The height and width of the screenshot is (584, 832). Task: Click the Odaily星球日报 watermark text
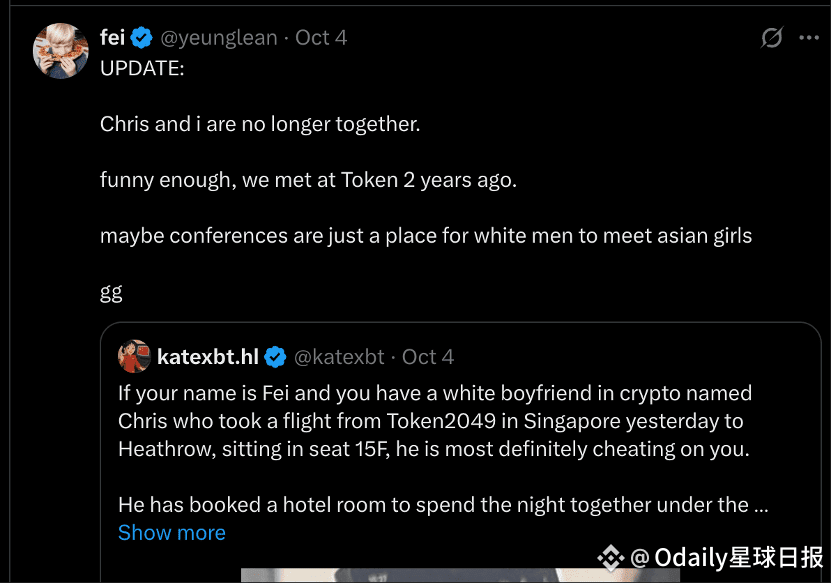click(x=738, y=557)
